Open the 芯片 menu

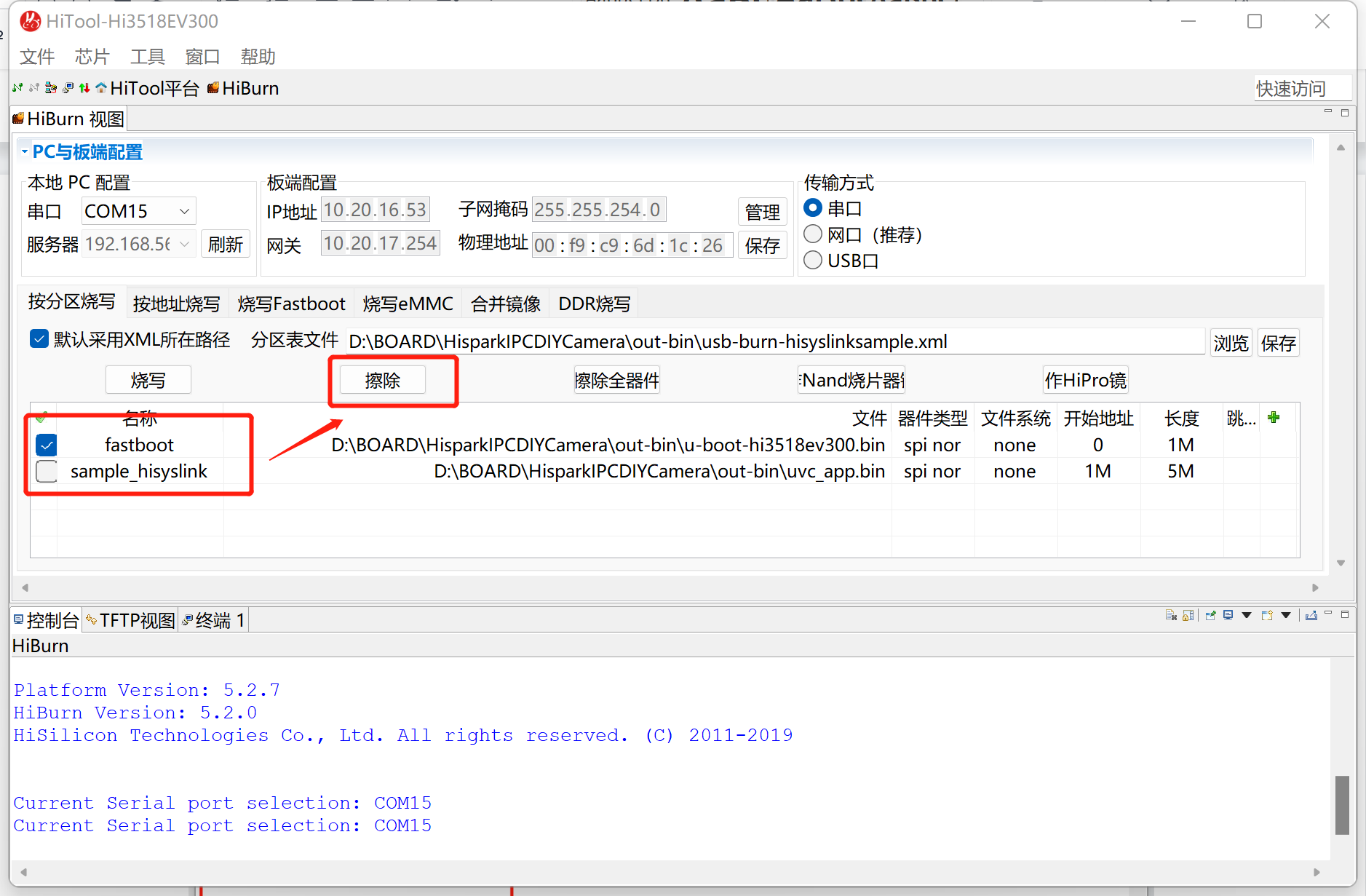[x=92, y=57]
